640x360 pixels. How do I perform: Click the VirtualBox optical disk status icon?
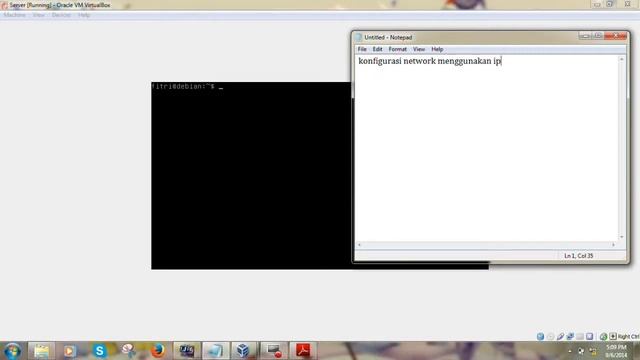551,336
